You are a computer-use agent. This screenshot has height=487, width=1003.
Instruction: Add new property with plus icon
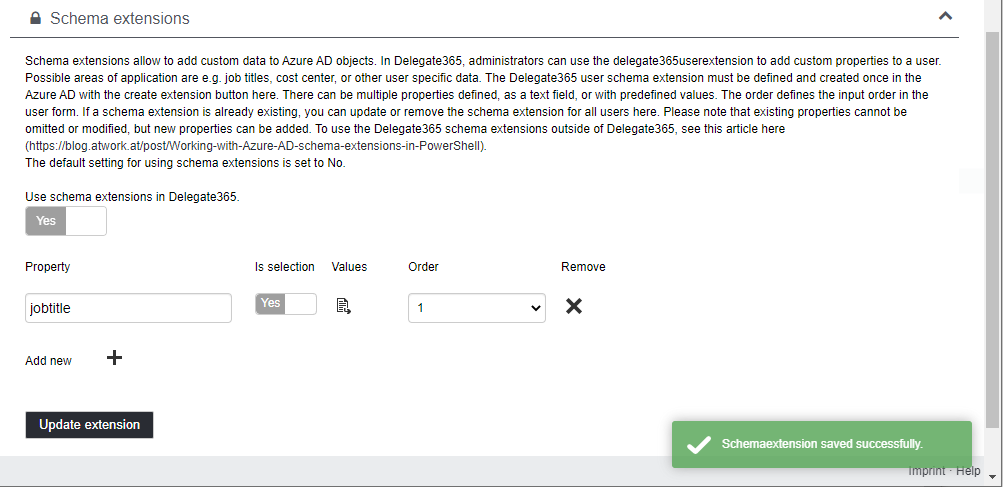tap(114, 358)
